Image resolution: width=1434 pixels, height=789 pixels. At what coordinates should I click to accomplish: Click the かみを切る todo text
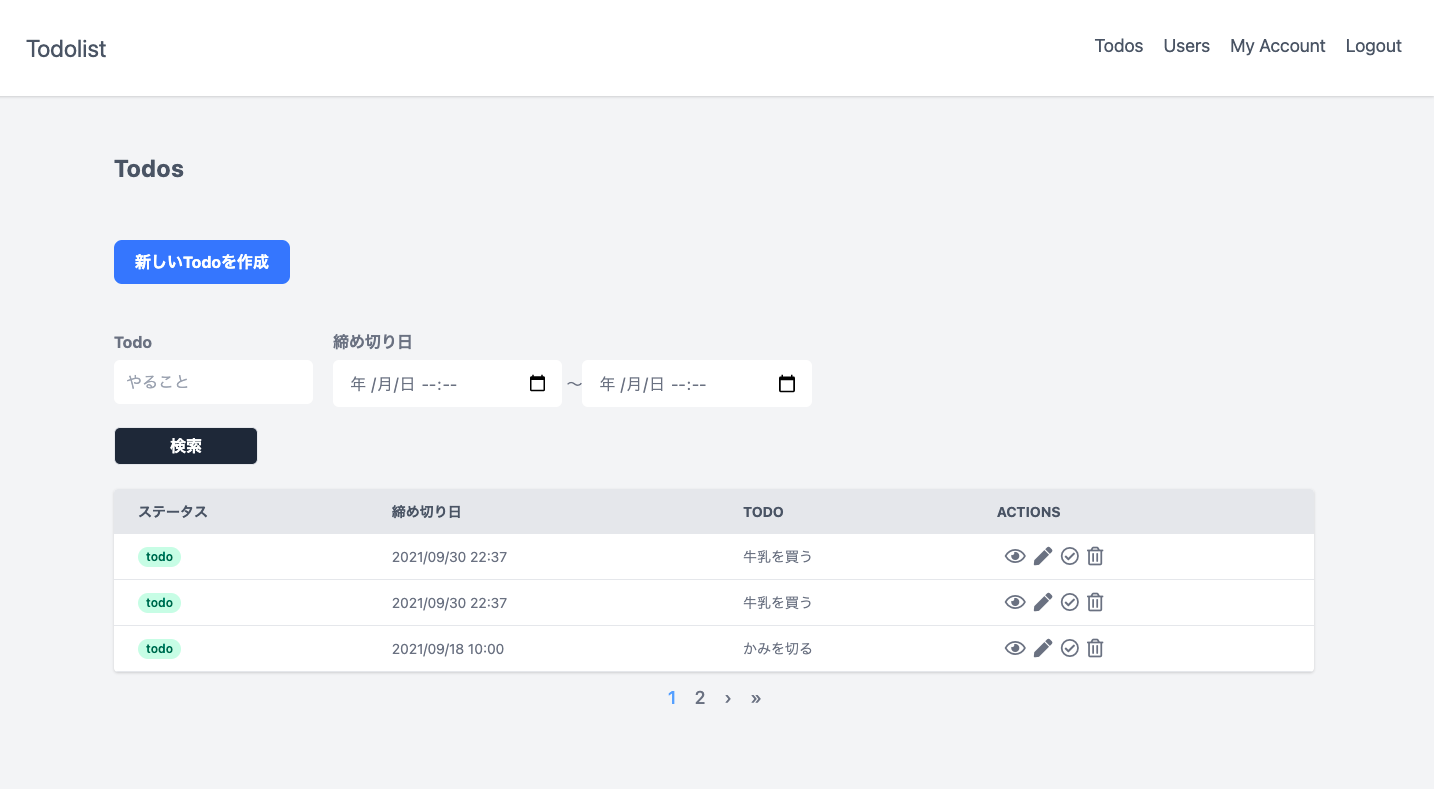point(778,649)
